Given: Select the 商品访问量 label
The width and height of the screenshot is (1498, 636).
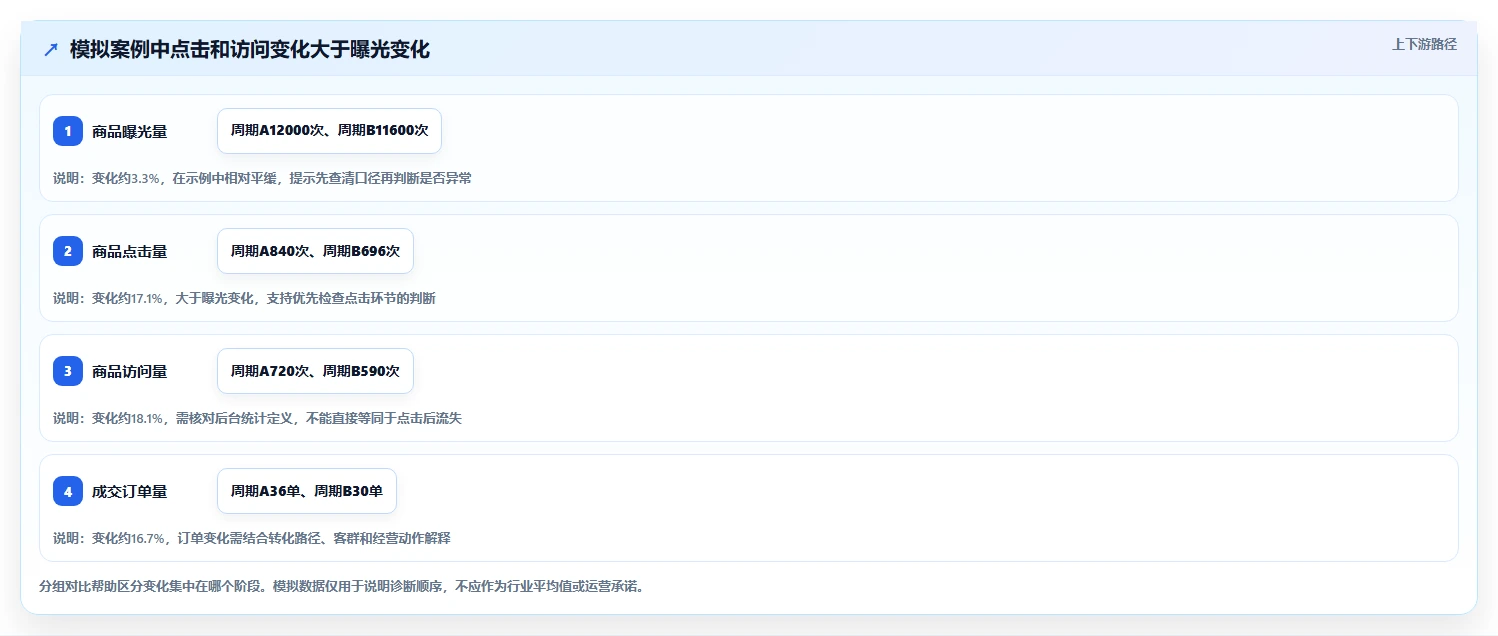Looking at the screenshot, I should coord(129,371).
